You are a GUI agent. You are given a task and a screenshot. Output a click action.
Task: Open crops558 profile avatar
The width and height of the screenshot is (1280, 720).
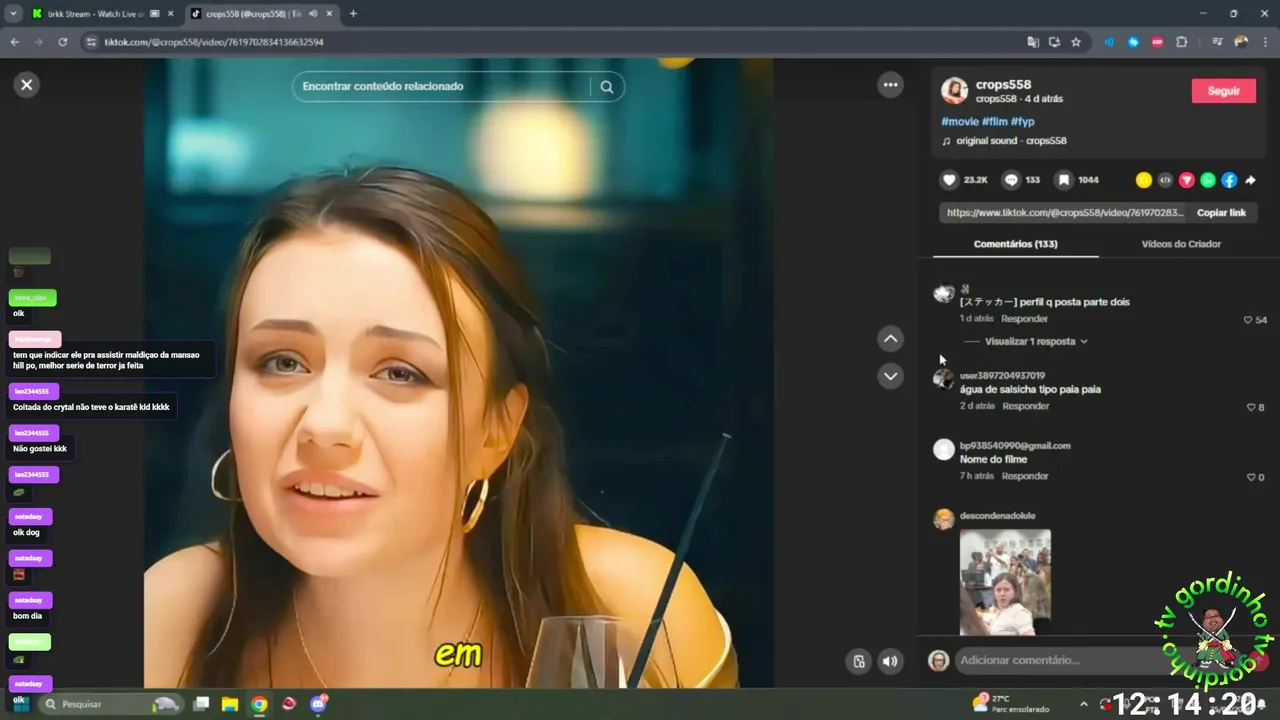coord(954,91)
